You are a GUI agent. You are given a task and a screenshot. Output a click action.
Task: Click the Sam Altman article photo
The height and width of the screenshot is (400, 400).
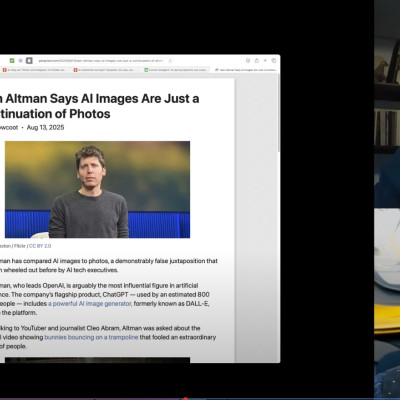pos(97,189)
